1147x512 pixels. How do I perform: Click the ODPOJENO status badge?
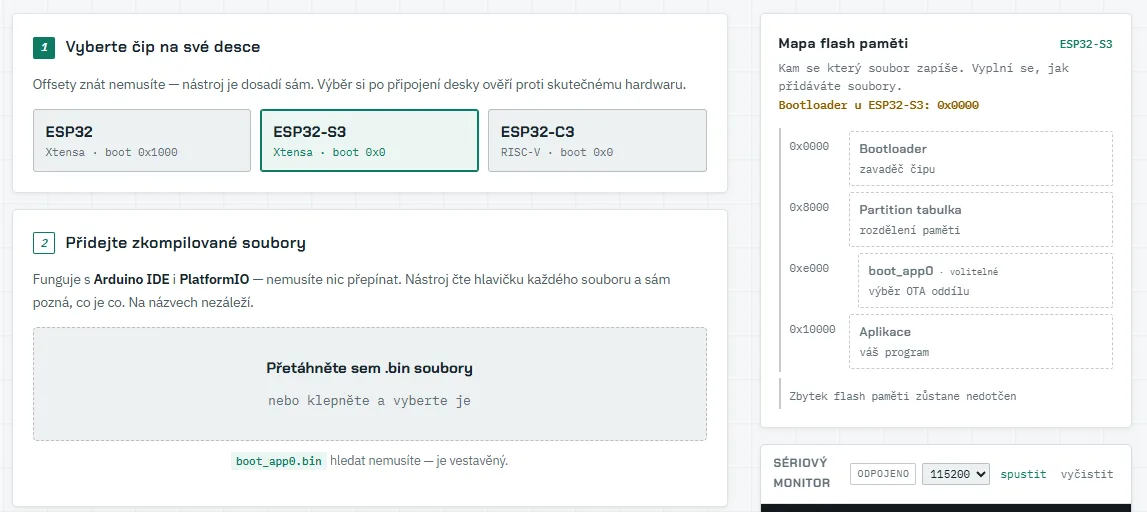coord(883,474)
